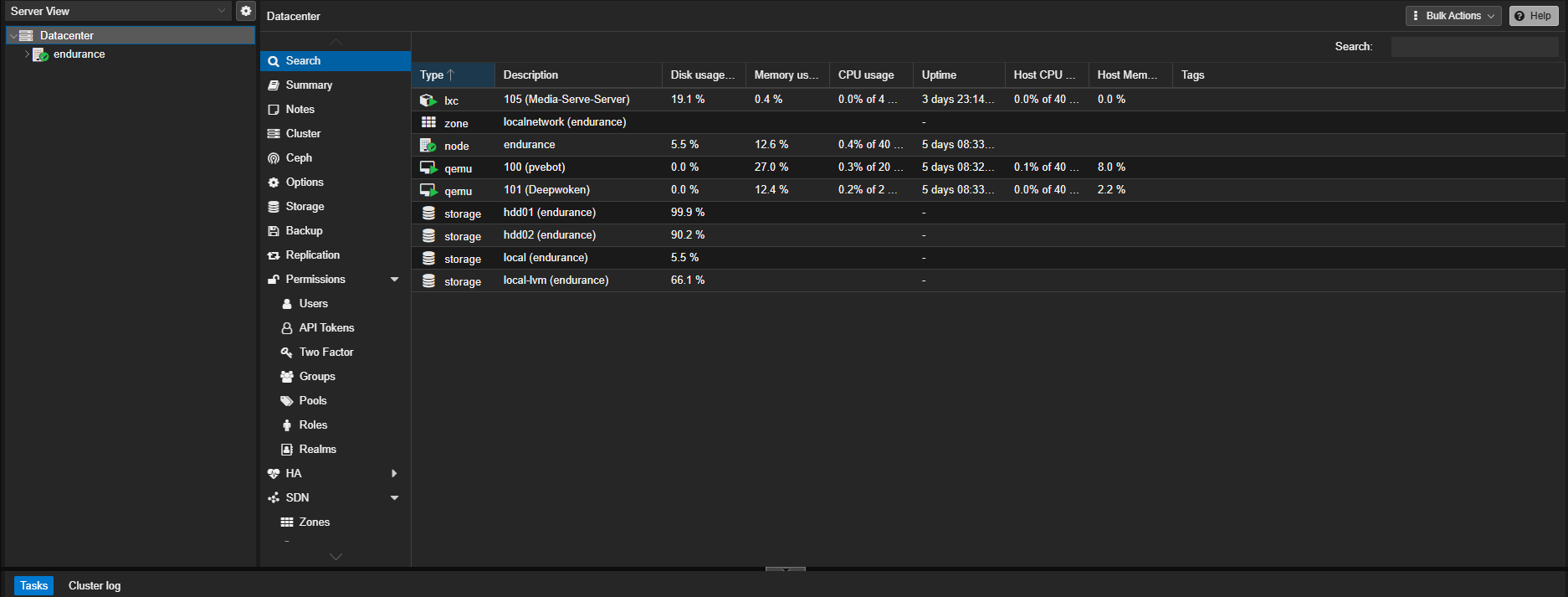Click the Two Factor key icon

click(287, 353)
